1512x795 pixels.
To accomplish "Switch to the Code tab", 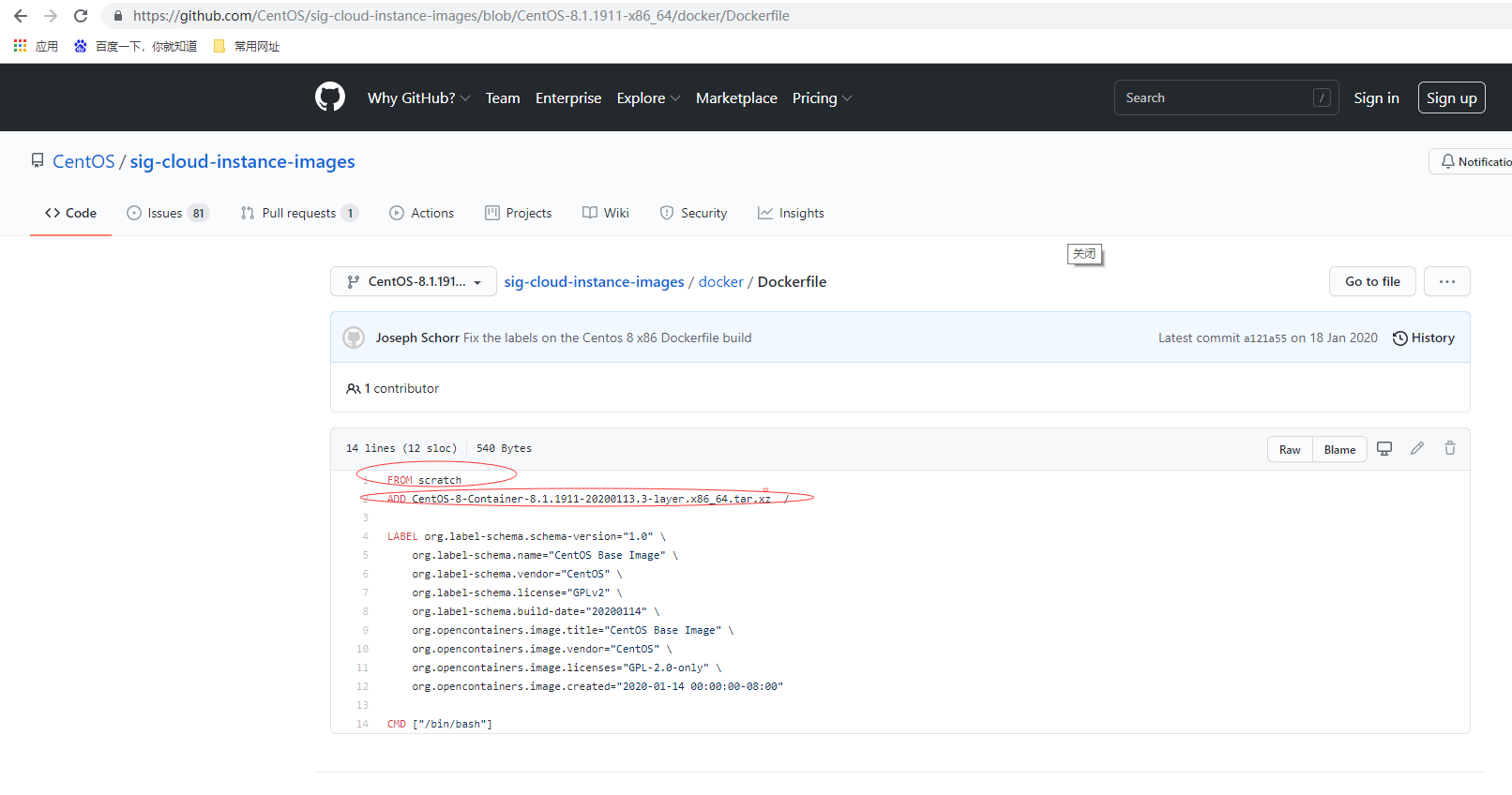I will pos(71,213).
